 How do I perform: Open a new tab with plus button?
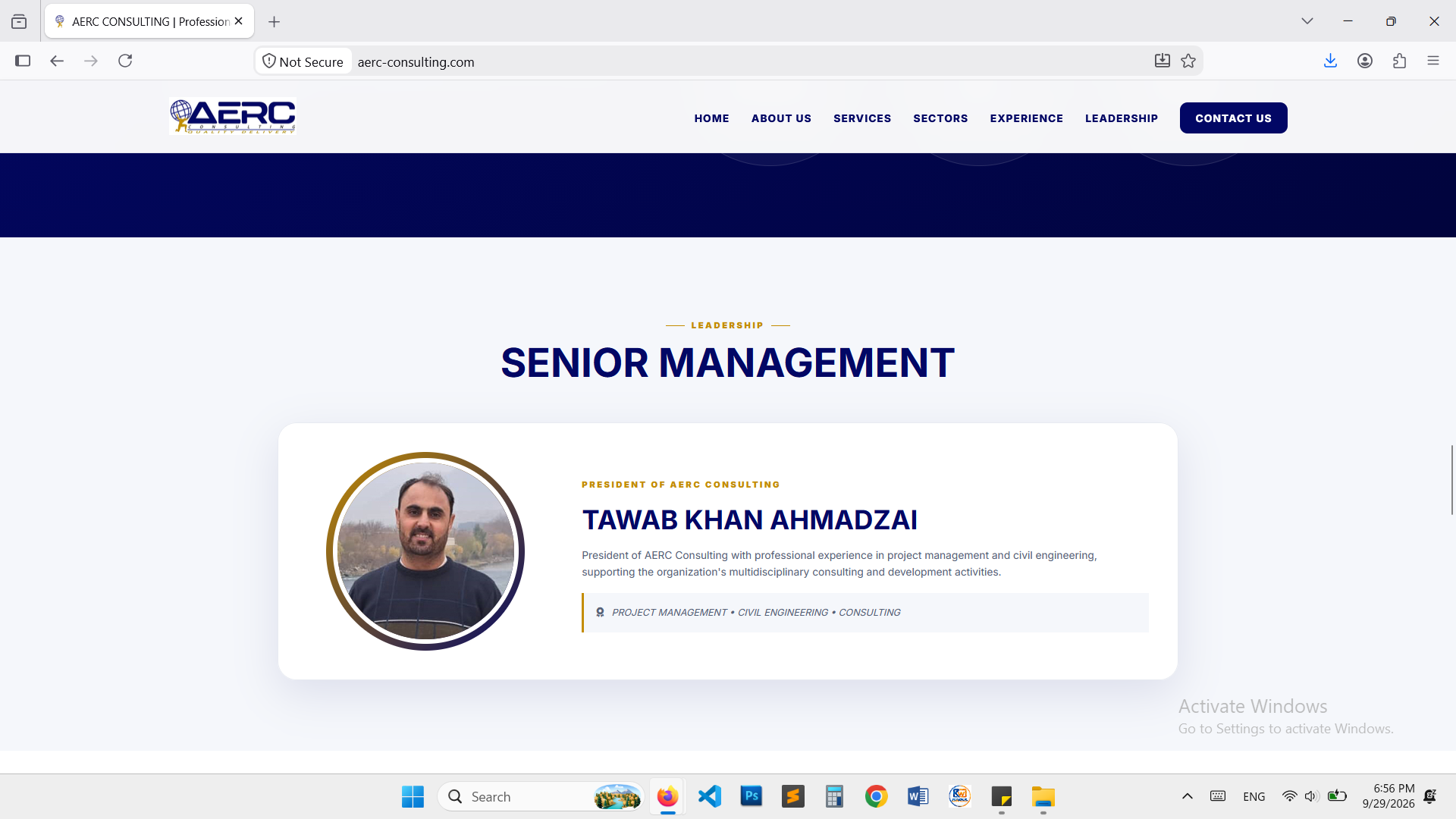pos(275,22)
